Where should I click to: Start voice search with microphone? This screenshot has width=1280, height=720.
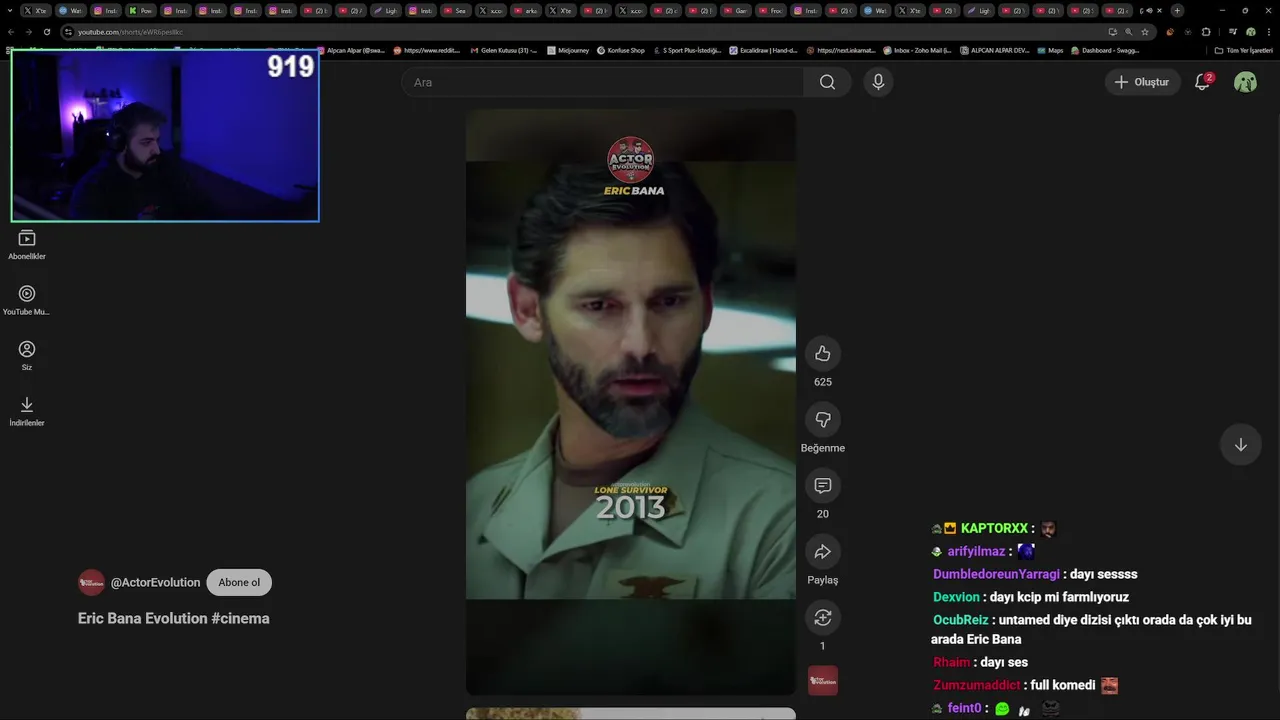[x=878, y=82]
